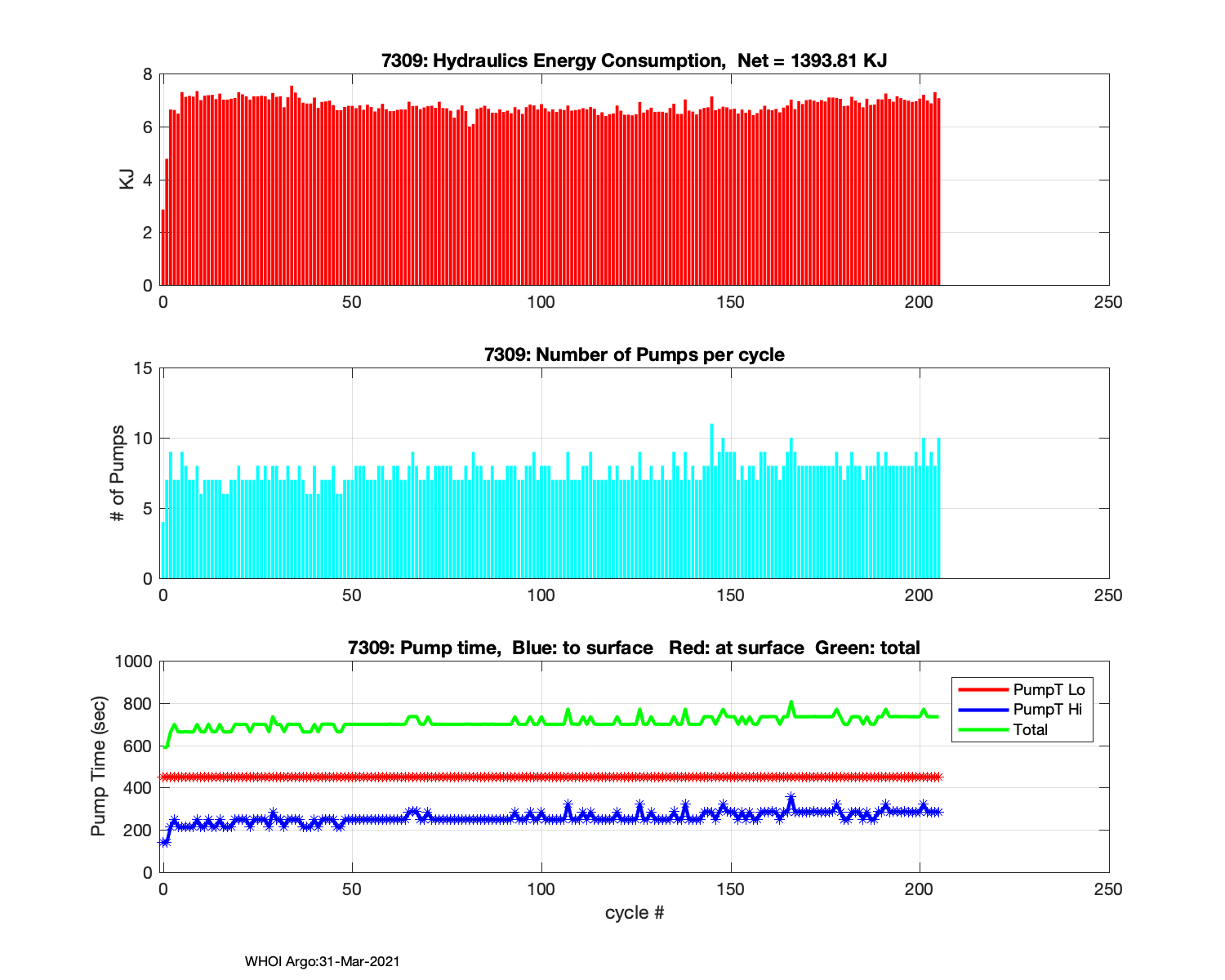
Task: Click the 'cycle #' x-axis label
Action: point(634,913)
